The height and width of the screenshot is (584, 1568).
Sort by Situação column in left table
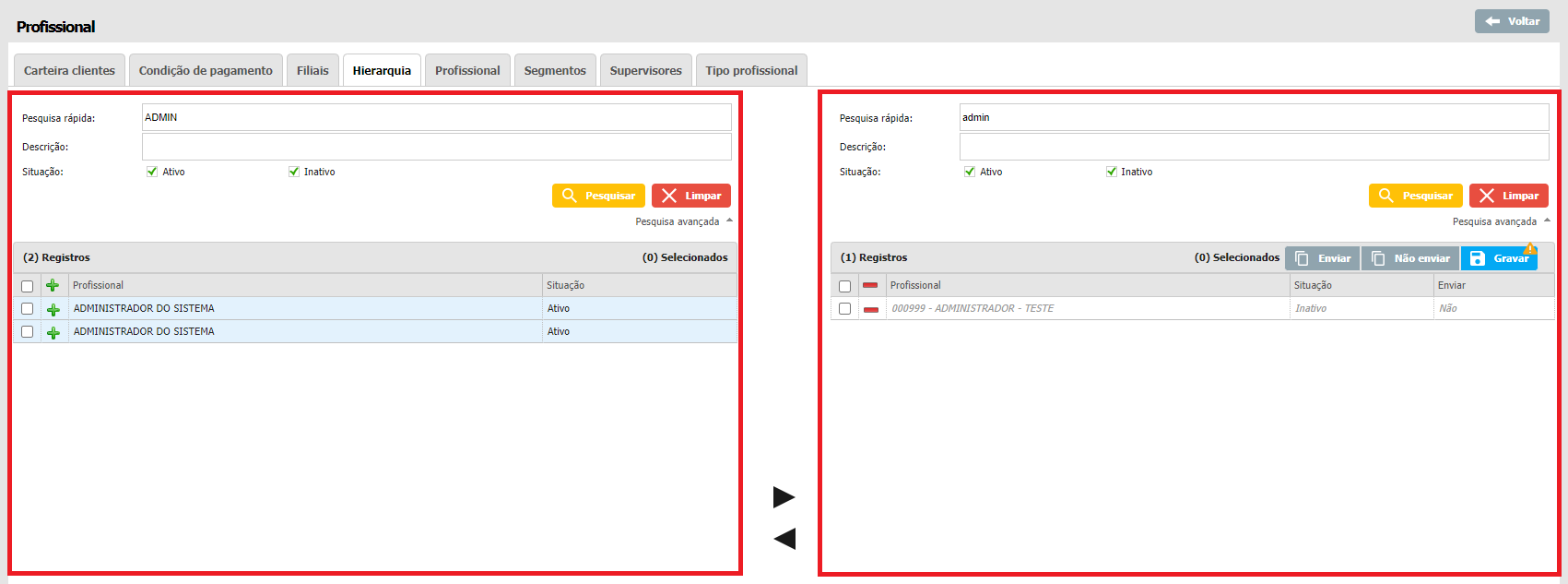640,286
